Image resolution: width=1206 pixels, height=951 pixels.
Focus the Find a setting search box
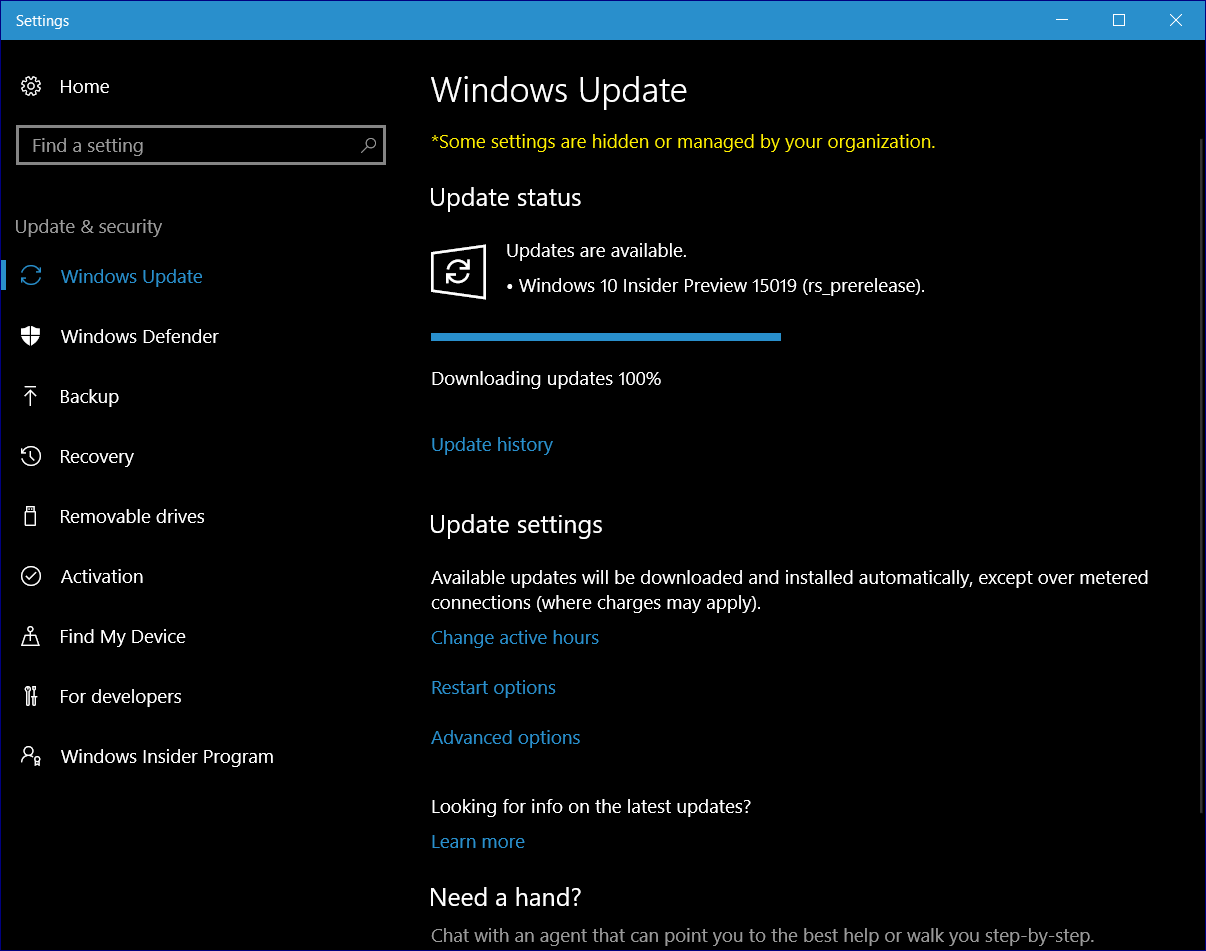pos(190,146)
